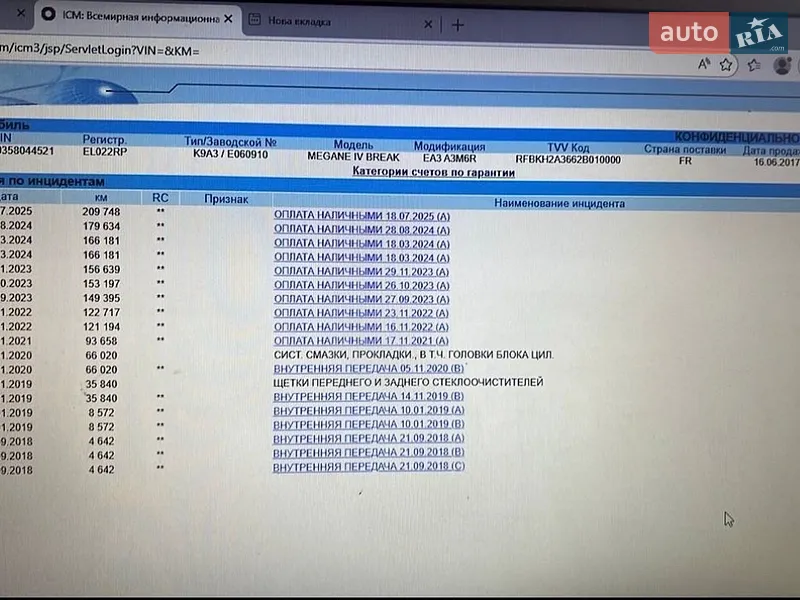800x600 pixels.
Task: Click engine type K9A3 / E060910
Action: [230, 154]
